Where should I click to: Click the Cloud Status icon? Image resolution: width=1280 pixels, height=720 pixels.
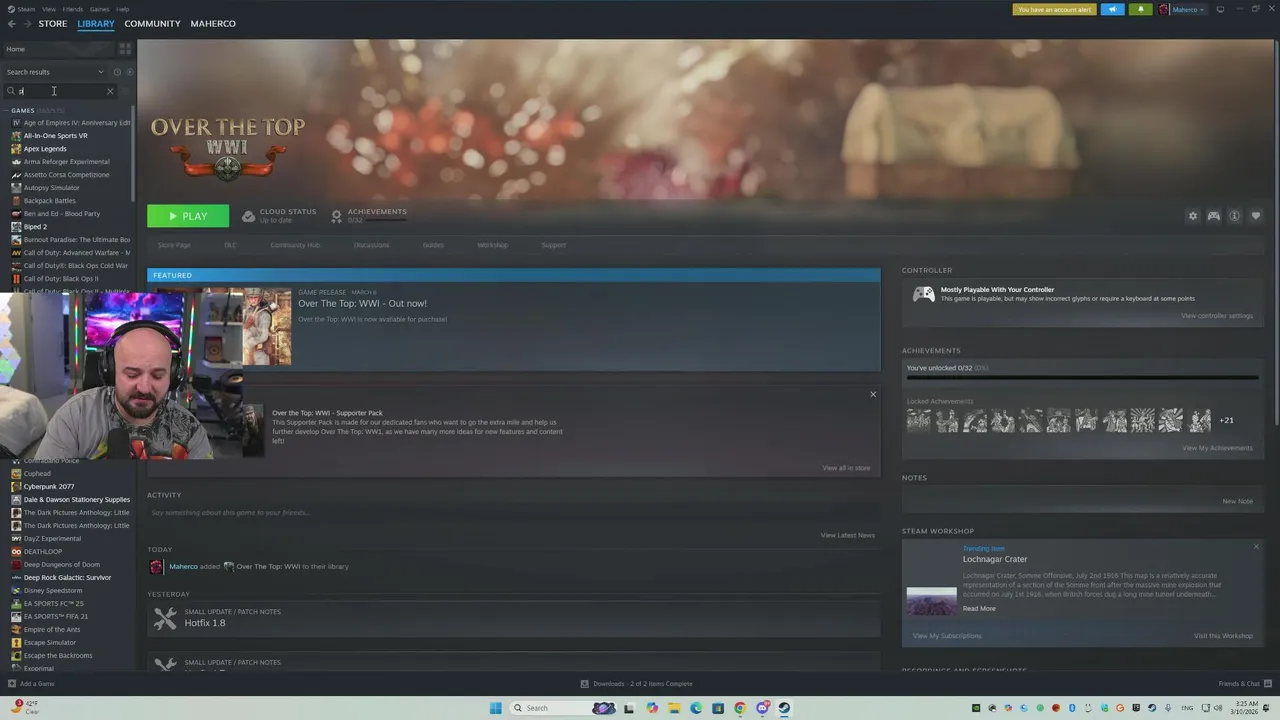[249, 216]
